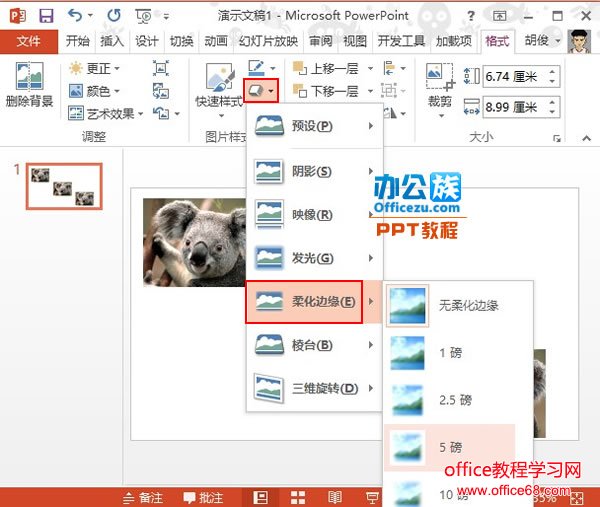600x507 pixels.
Task: Select slide 1 thumbnail
Action: 64,186
